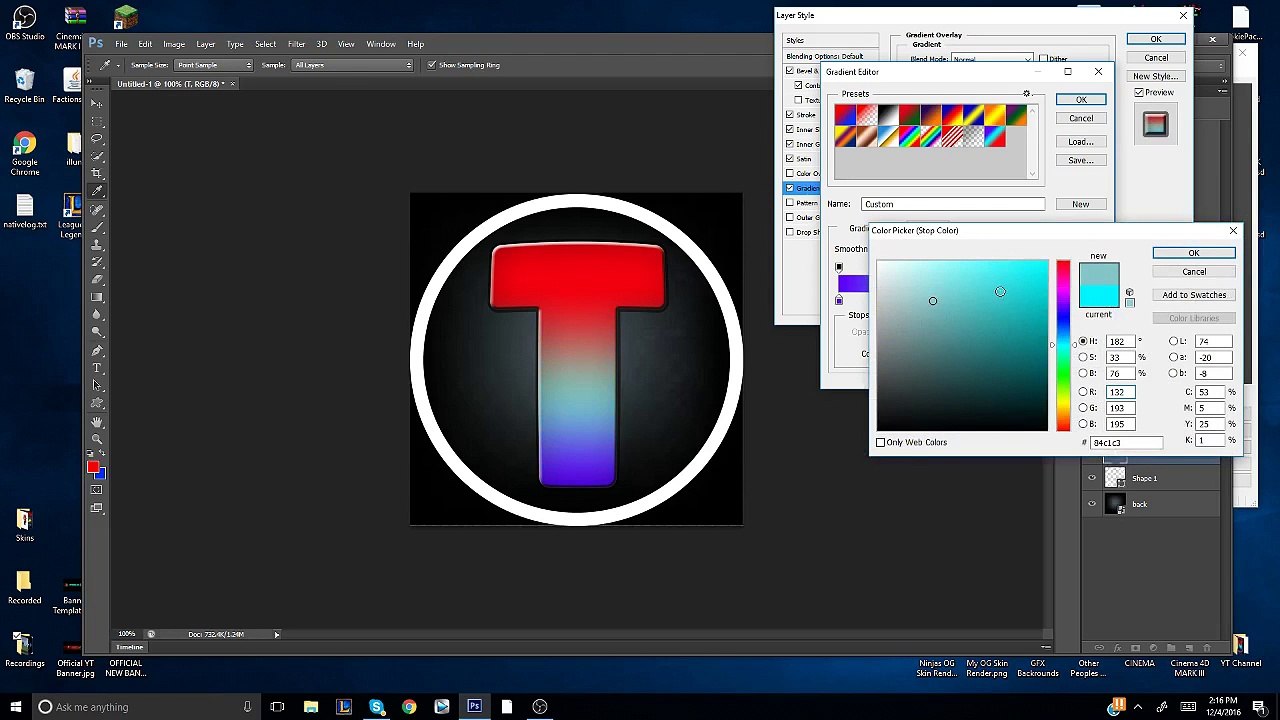
Task: Select the R red radio button
Action: [x=1083, y=392]
